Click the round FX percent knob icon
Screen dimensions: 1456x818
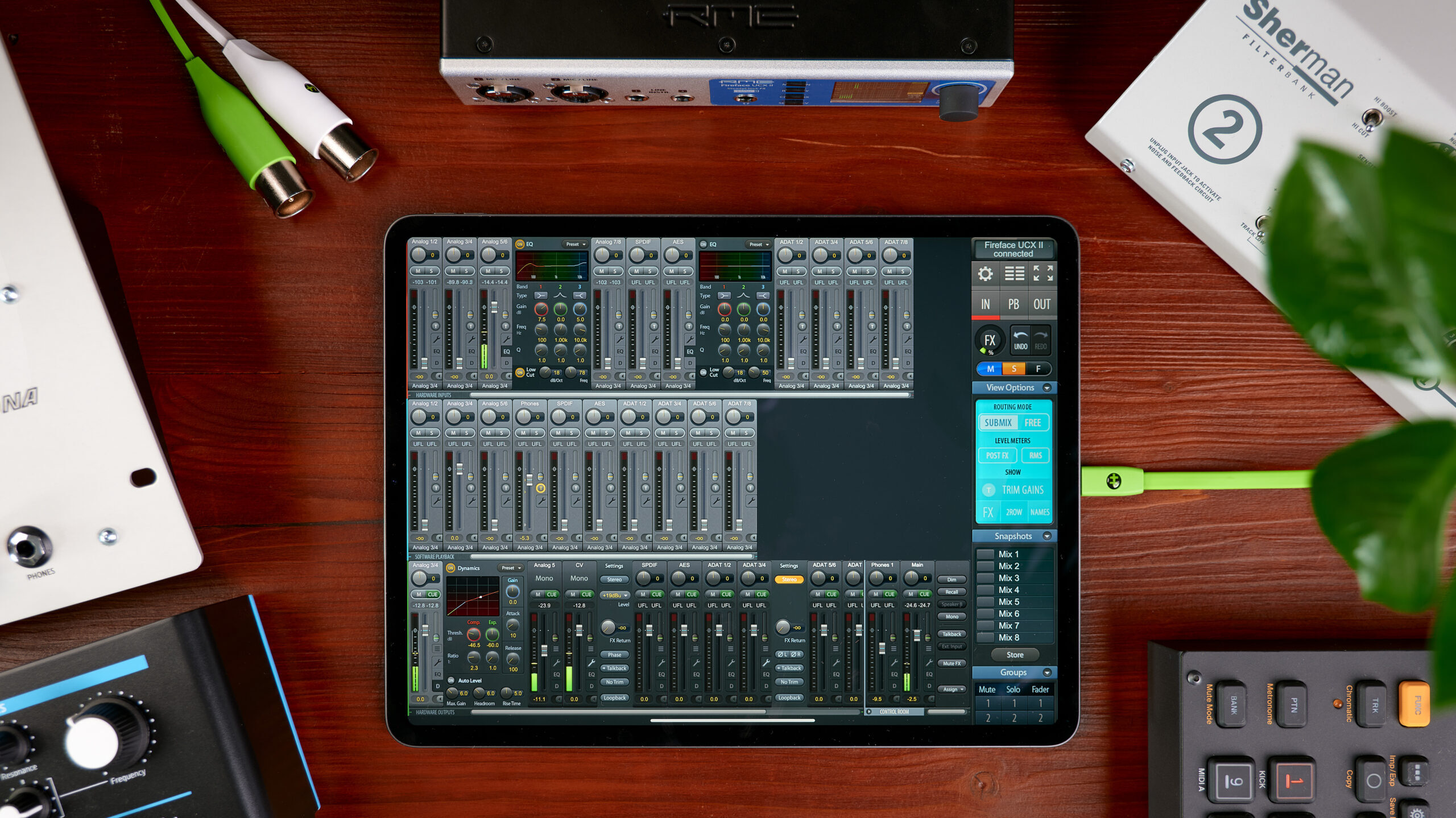tap(990, 341)
